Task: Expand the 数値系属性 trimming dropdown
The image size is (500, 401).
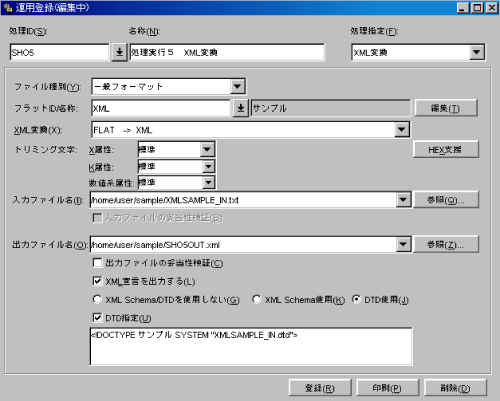Action: pyautogui.click(x=208, y=182)
